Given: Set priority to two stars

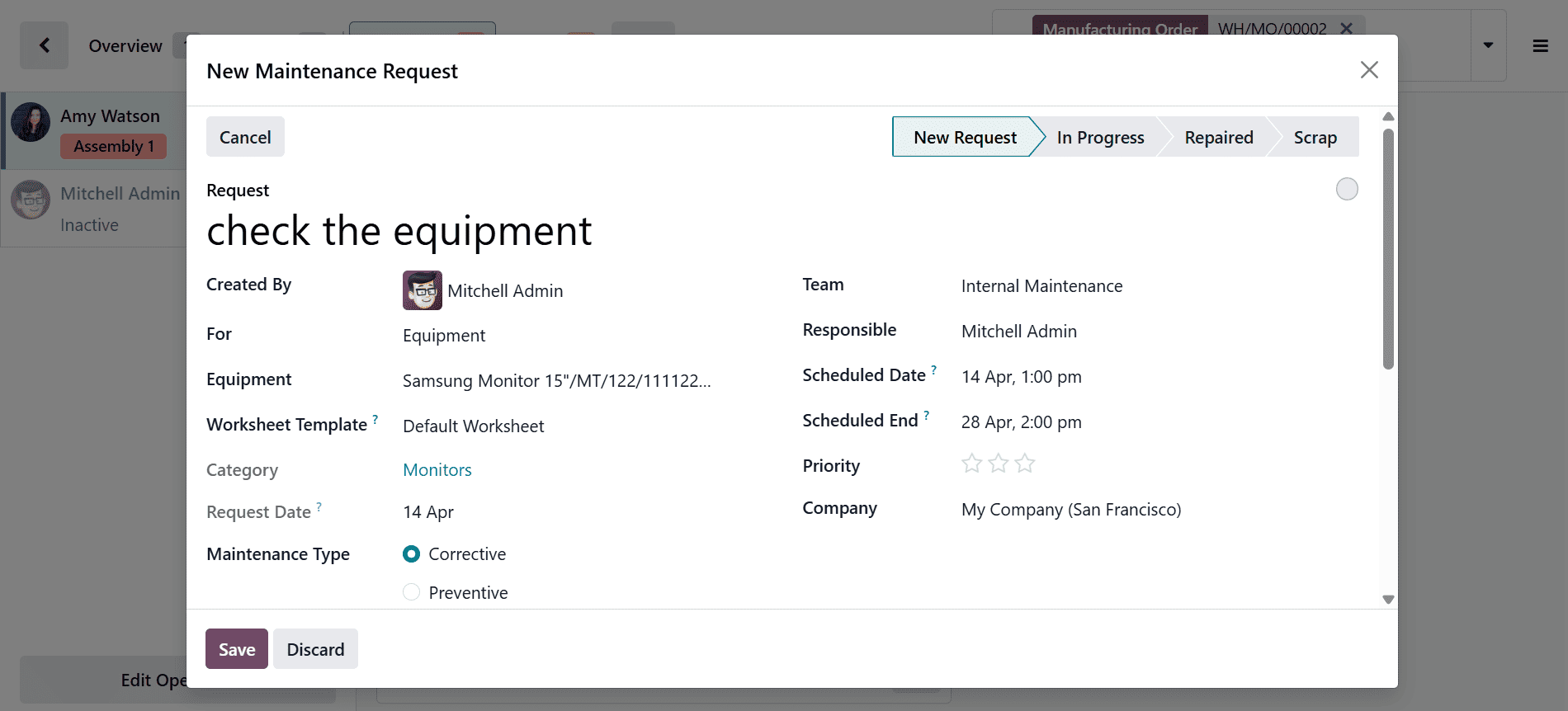Looking at the screenshot, I should point(999,464).
